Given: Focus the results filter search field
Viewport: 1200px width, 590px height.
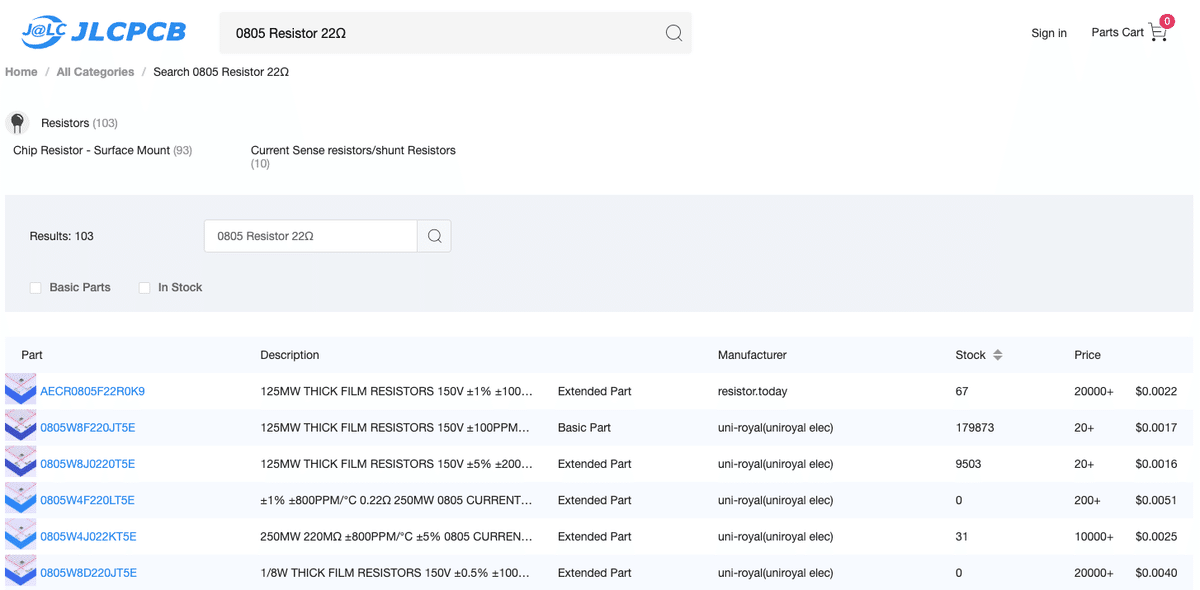Looking at the screenshot, I should click(x=311, y=236).
